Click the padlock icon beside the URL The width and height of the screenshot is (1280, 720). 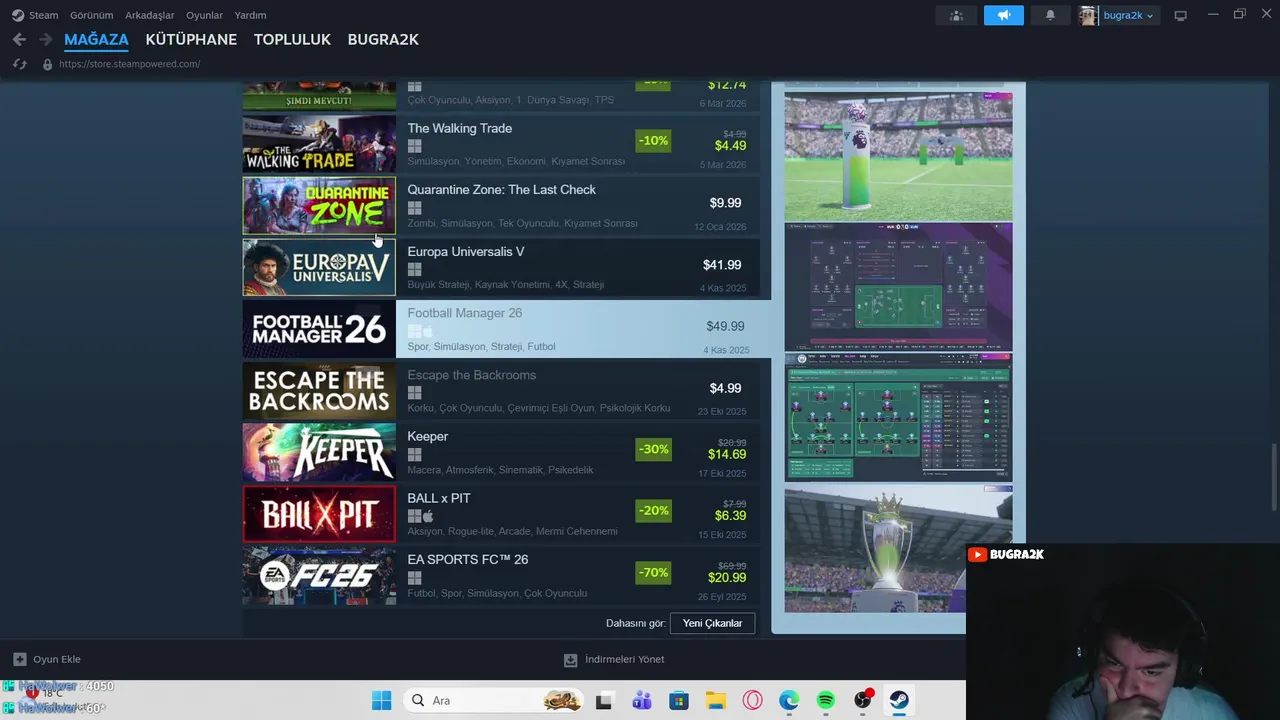(x=47, y=64)
